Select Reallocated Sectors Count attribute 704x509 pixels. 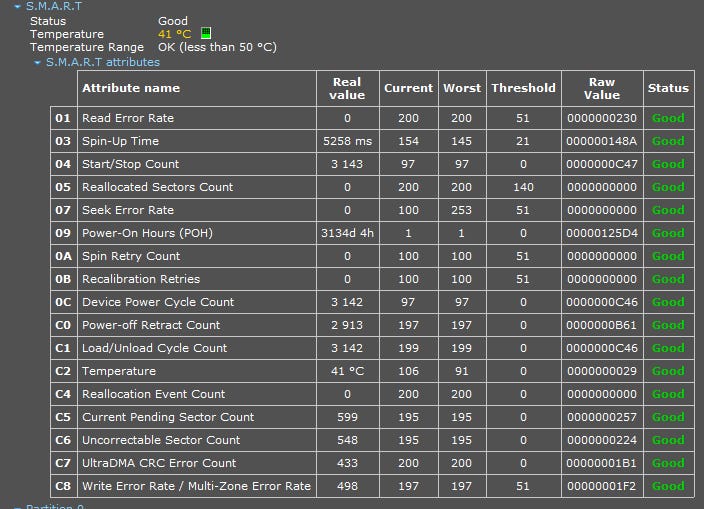pos(157,187)
